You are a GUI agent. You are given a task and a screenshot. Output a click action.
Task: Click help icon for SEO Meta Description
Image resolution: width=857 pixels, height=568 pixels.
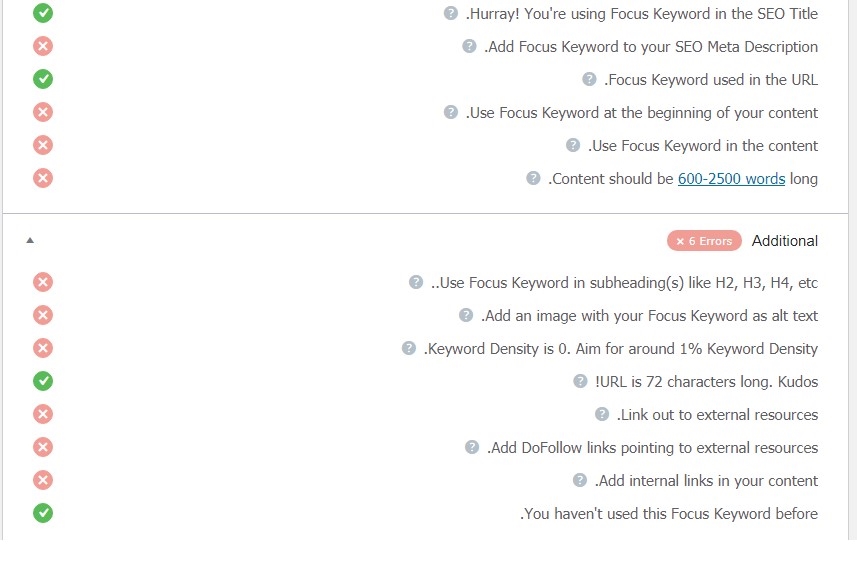click(469, 47)
